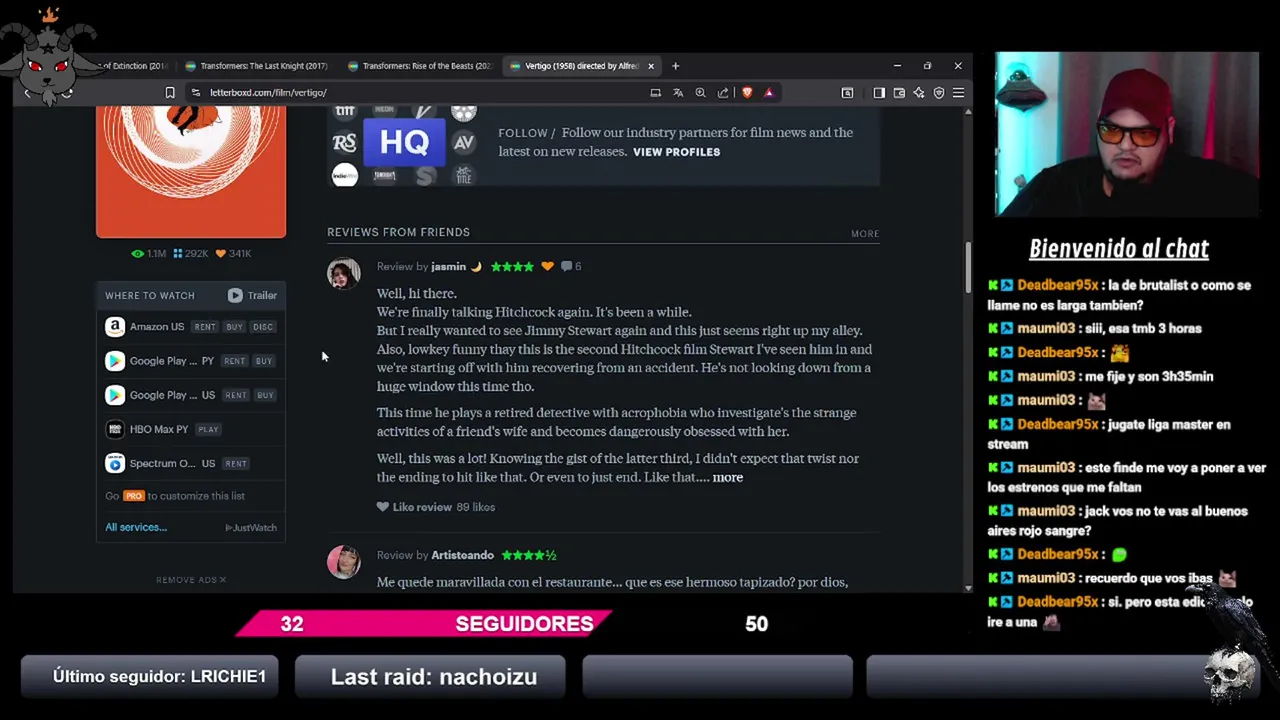Click PLAY for HBO Max PY

click(x=208, y=429)
